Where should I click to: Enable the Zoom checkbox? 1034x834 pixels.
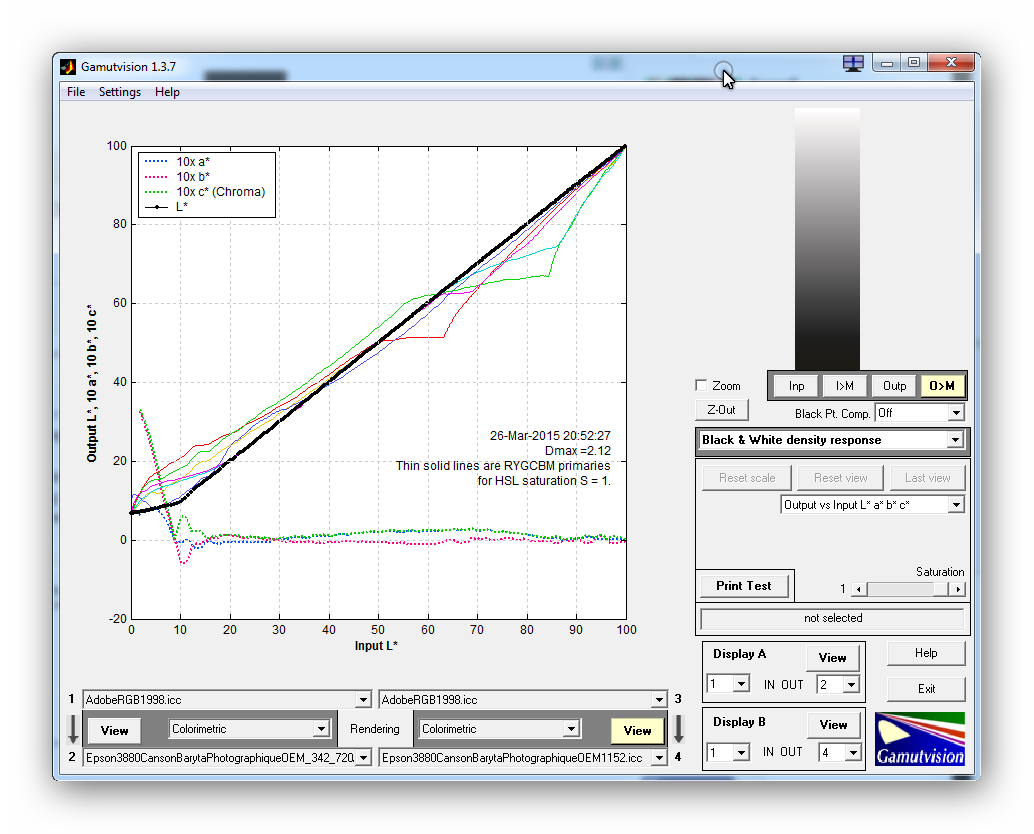[x=701, y=386]
